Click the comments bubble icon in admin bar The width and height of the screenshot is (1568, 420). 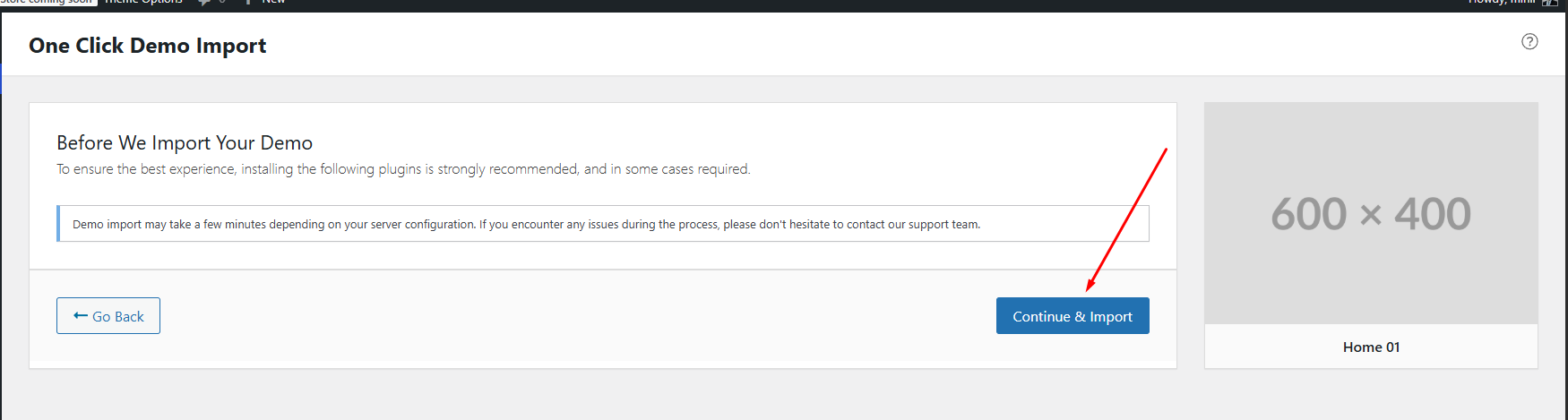coord(204,3)
